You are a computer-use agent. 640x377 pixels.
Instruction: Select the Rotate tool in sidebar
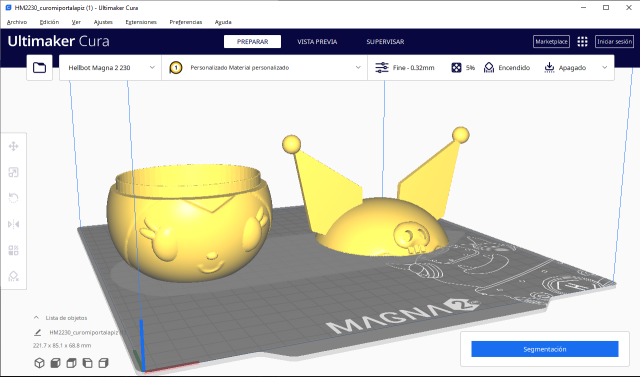(x=13, y=198)
